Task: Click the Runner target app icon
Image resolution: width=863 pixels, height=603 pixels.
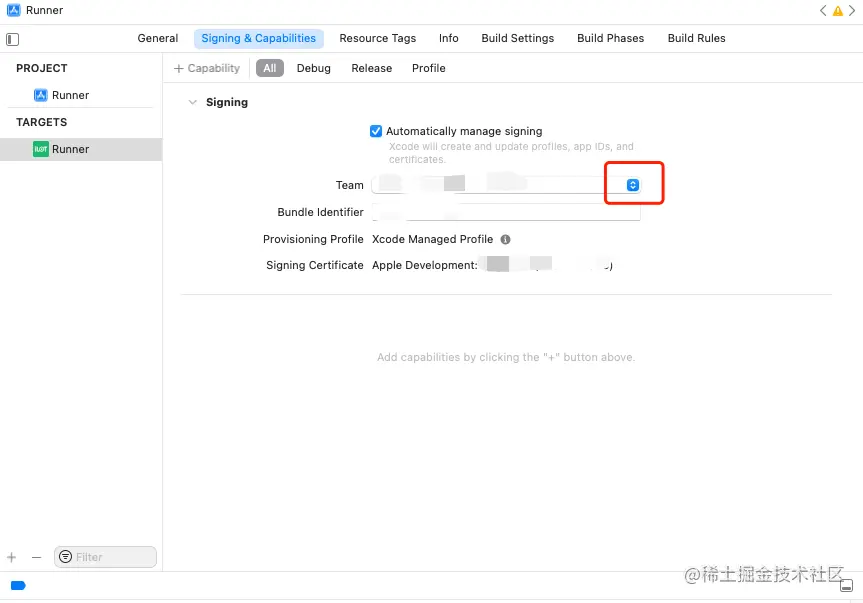Action: [x=41, y=149]
